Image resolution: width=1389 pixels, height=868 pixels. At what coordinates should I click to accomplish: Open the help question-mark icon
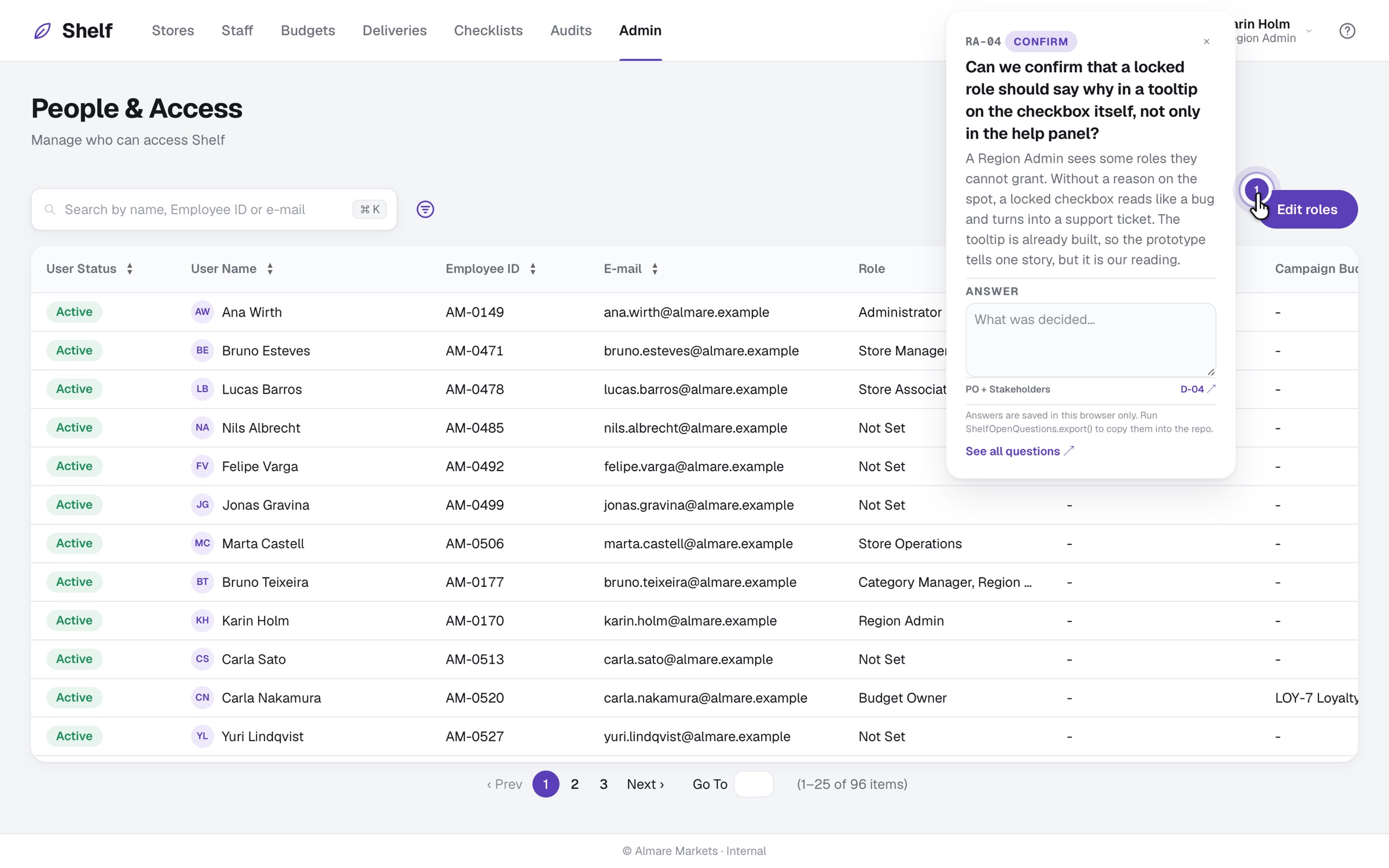(1347, 31)
